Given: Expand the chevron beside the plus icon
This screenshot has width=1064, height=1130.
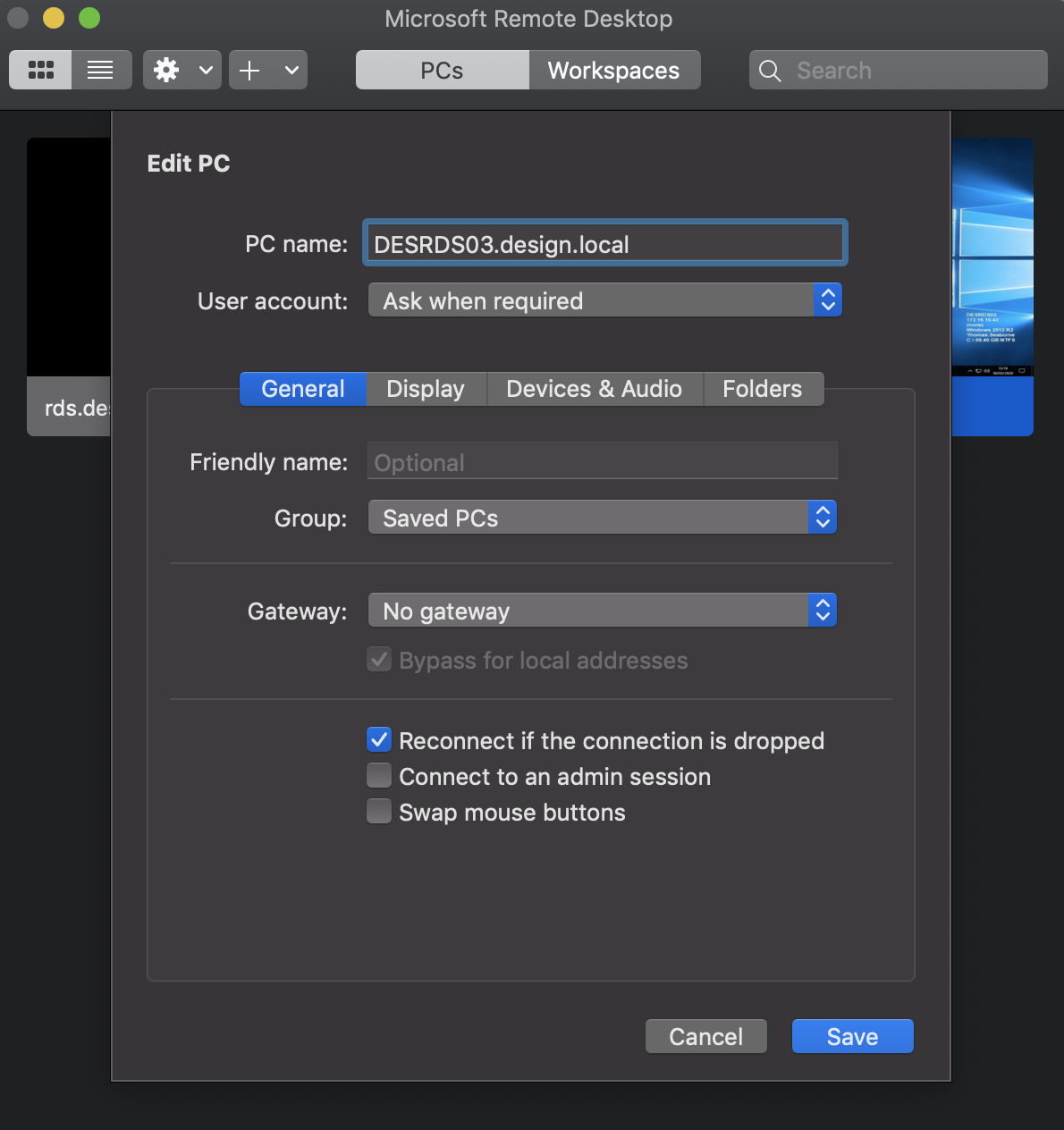Looking at the screenshot, I should (291, 70).
